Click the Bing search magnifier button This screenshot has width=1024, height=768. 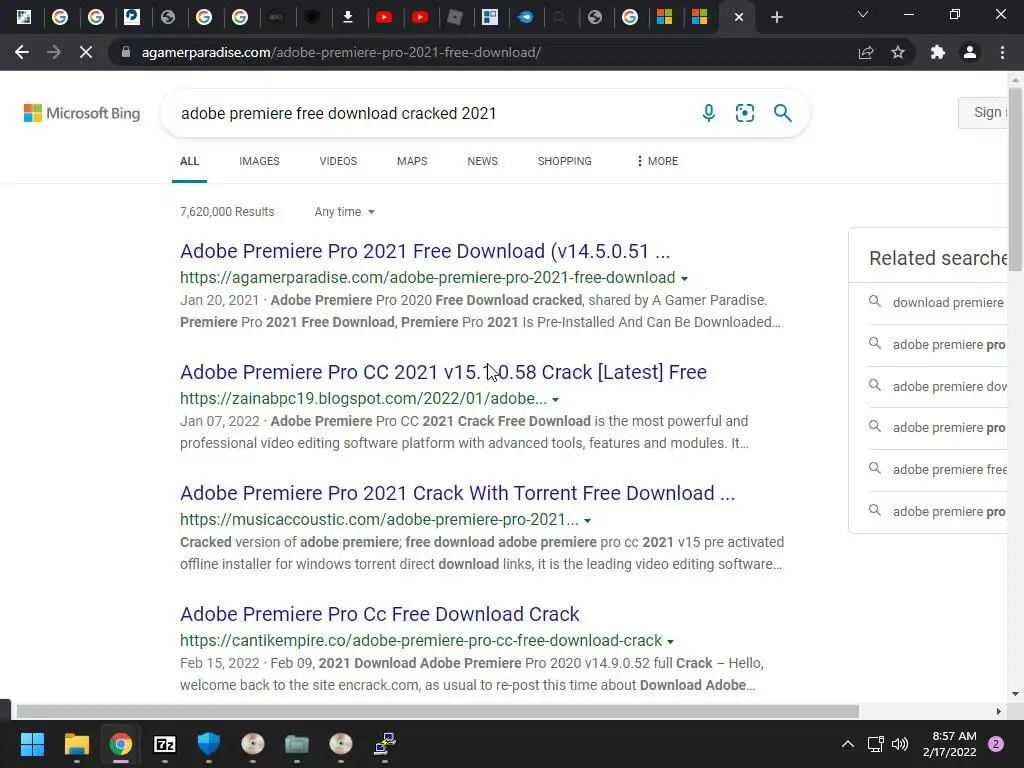point(782,113)
